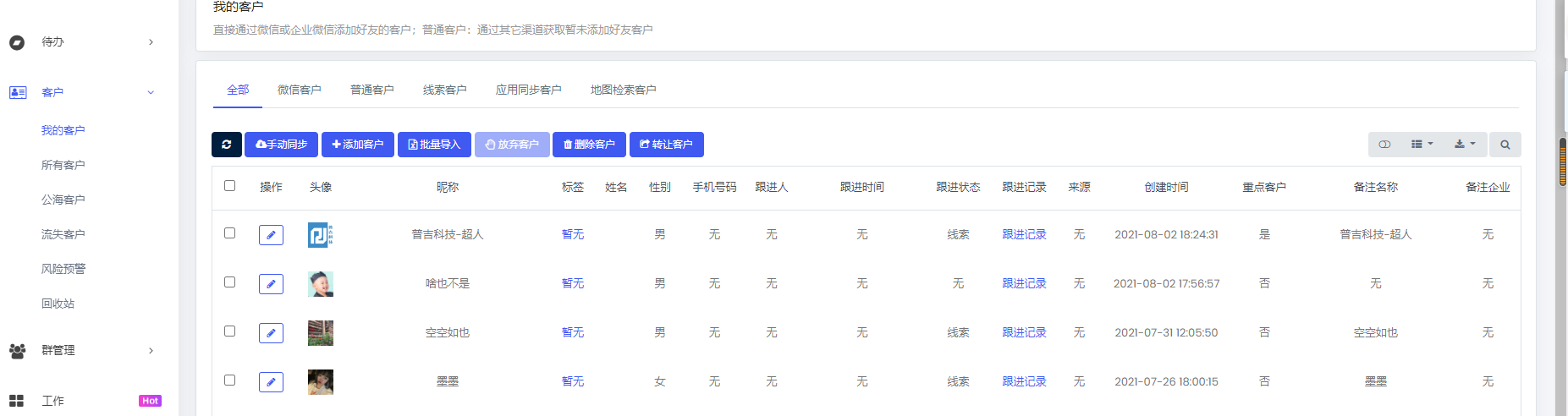Collapse the 客户 sidebar menu chevron

[151, 93]
